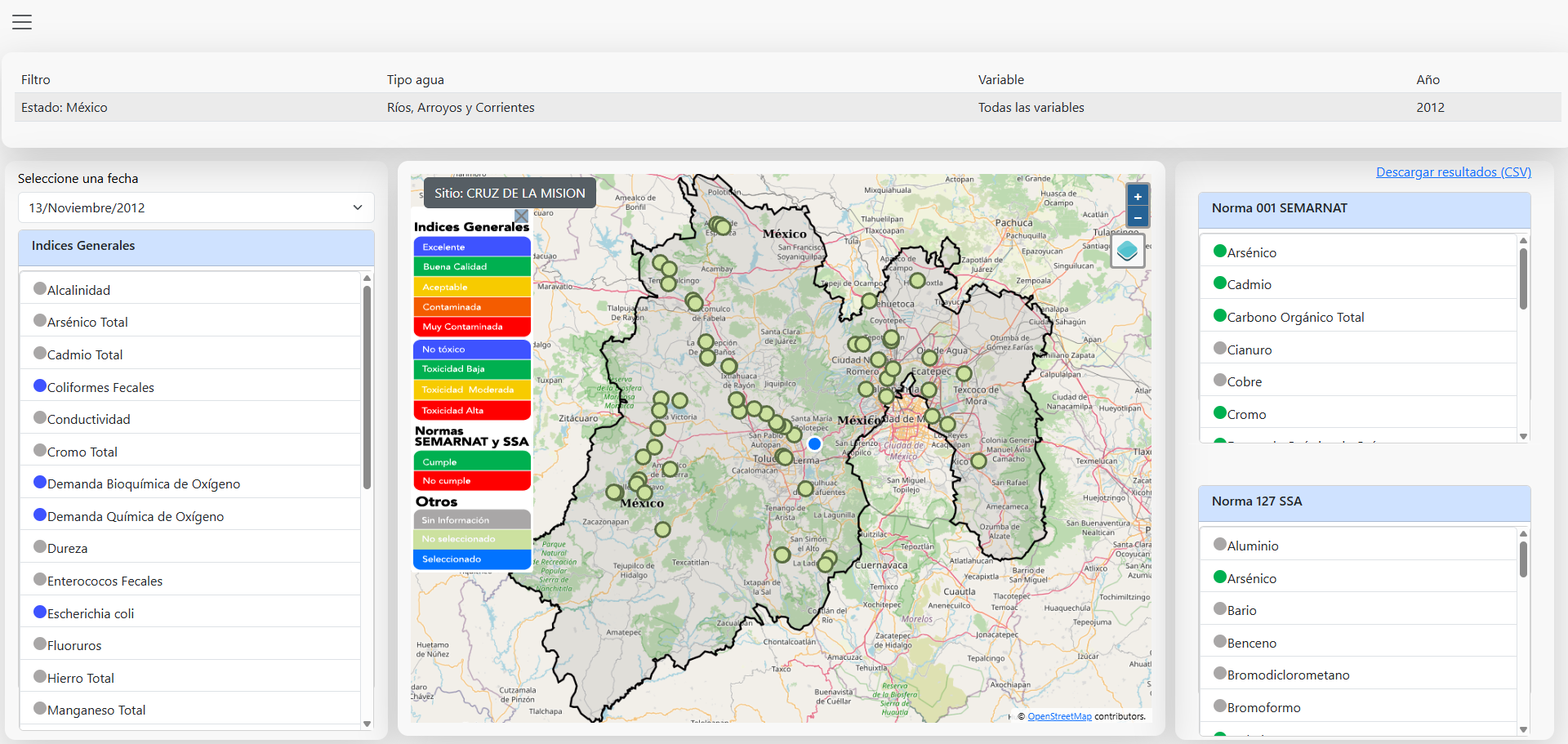1568x744 pixels.
Task: Zoom in on the map
Action: tap(1138, 197)
